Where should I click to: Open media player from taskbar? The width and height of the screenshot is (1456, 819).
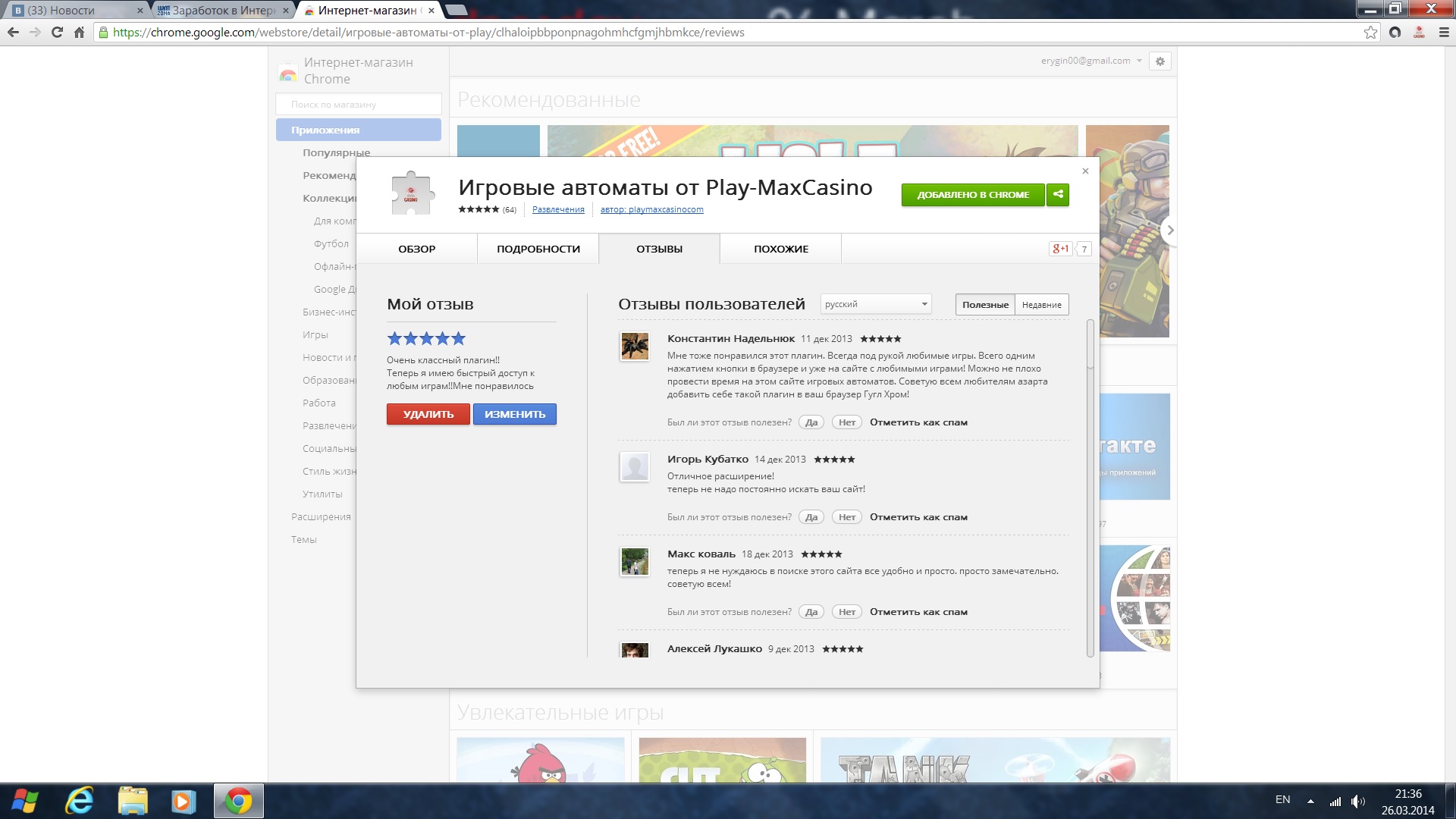tap(184, 801)
